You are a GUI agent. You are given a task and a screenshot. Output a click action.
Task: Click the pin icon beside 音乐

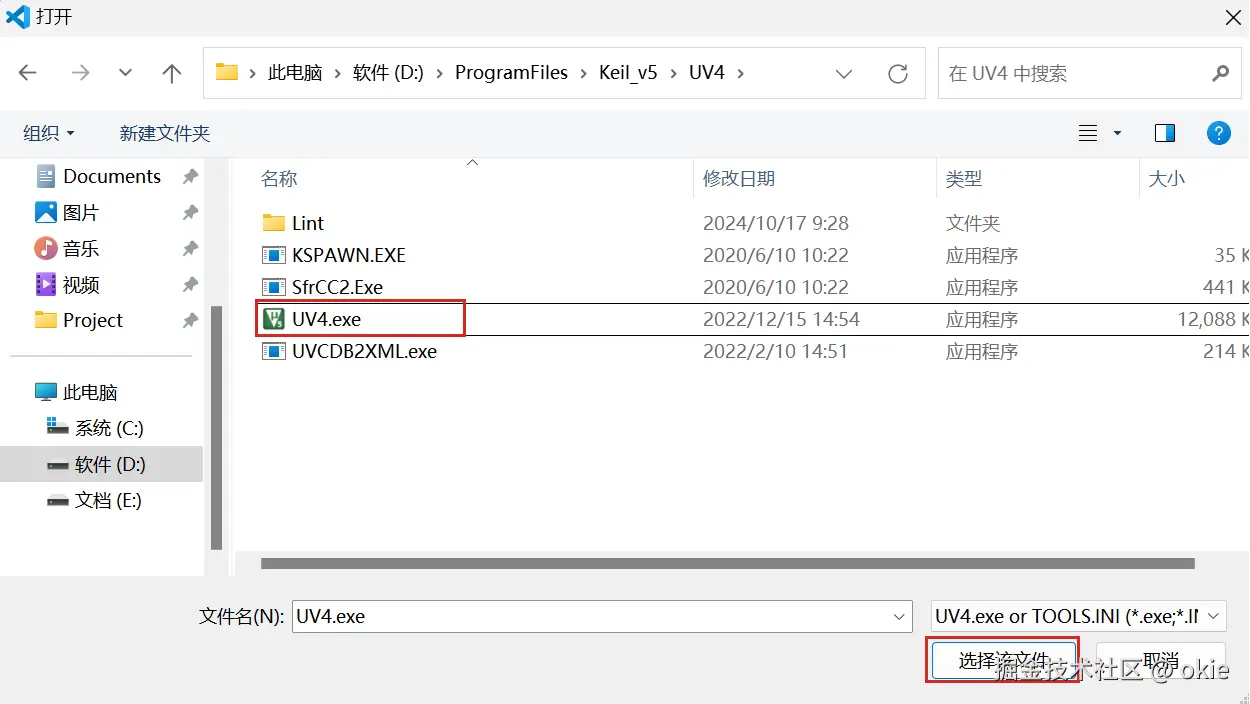point(190,248)
